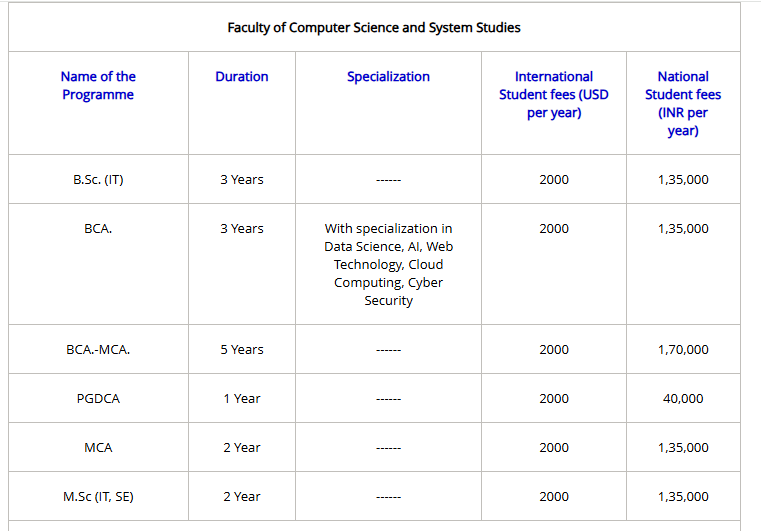Click the '40,000' national fee value
This screenshot has height=531, width=761.
683,399
